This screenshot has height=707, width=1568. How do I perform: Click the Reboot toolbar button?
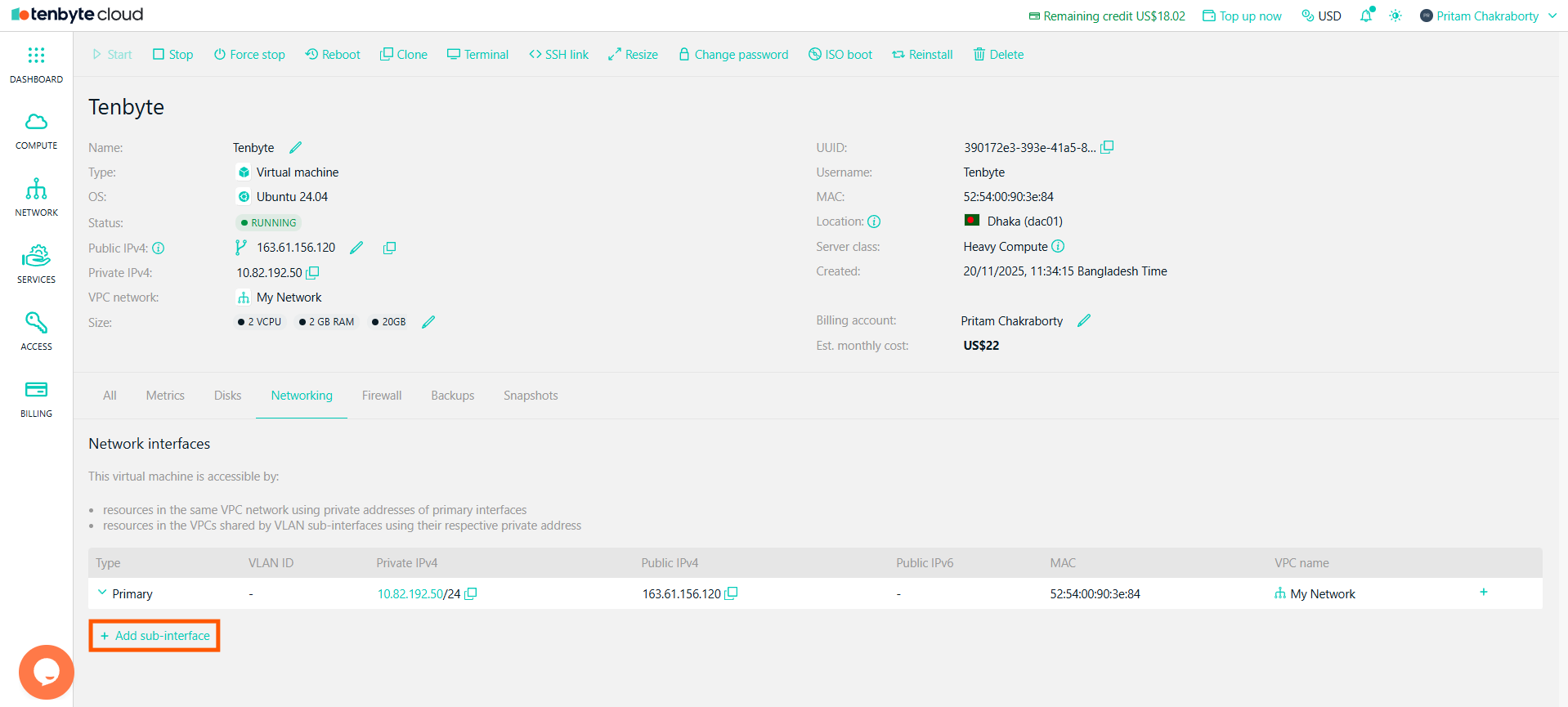[x=333, y=54]
